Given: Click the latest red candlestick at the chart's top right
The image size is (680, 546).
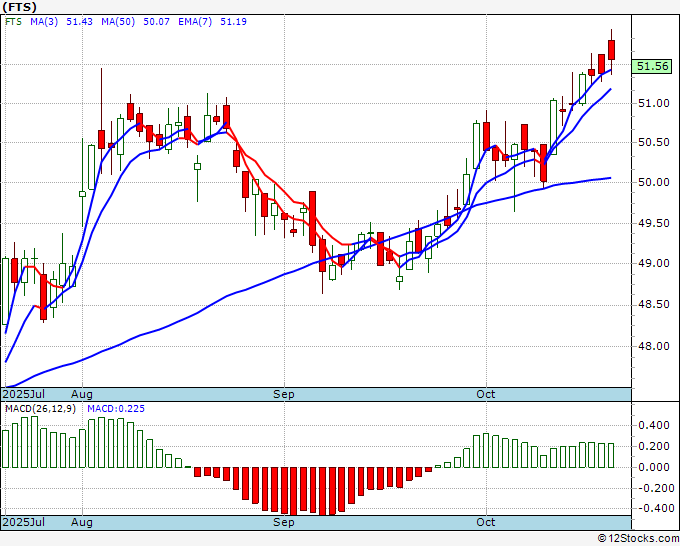Looking at the screenshot, I should coord(611,50).
